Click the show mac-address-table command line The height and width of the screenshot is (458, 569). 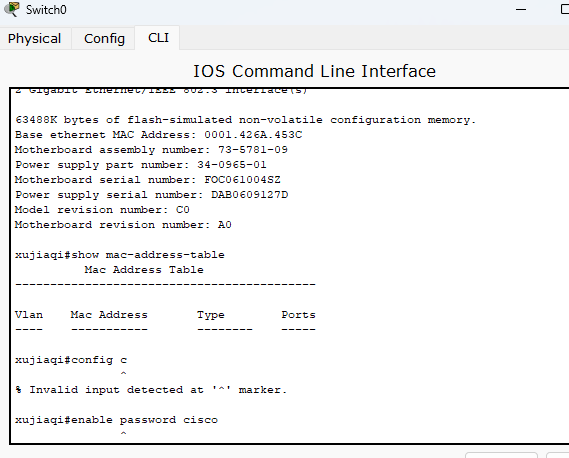tap(120, 255)
